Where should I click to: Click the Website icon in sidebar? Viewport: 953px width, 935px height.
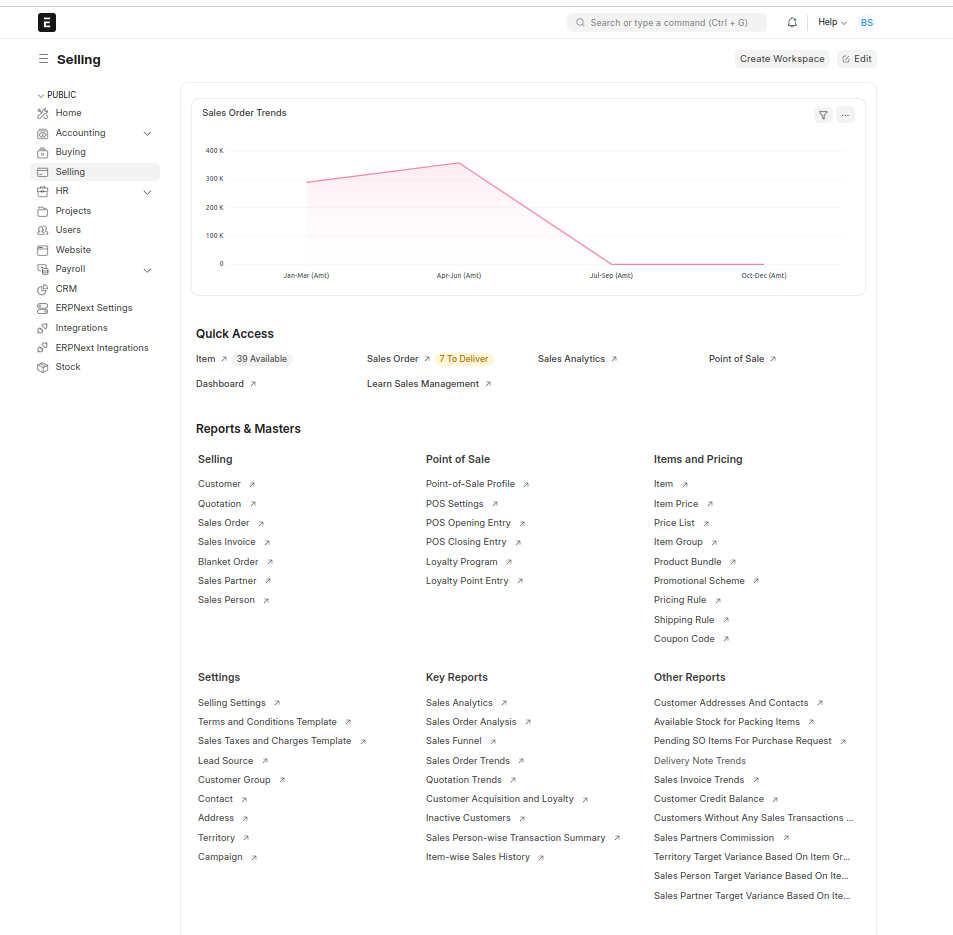42,250
